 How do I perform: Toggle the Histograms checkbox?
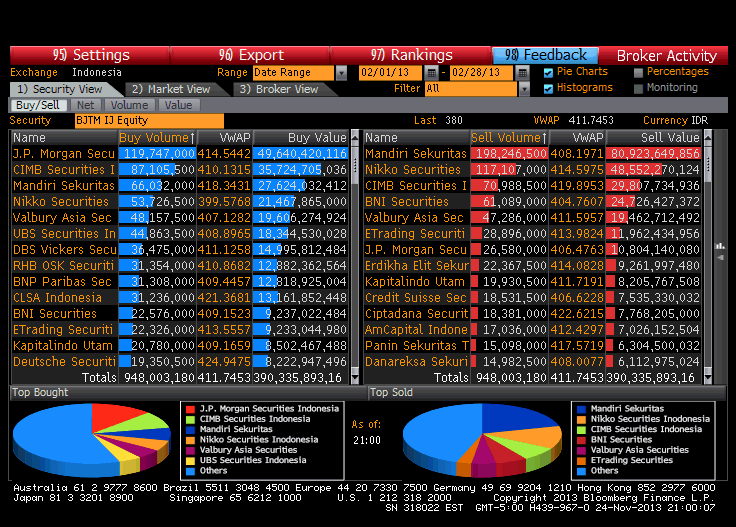548,88
